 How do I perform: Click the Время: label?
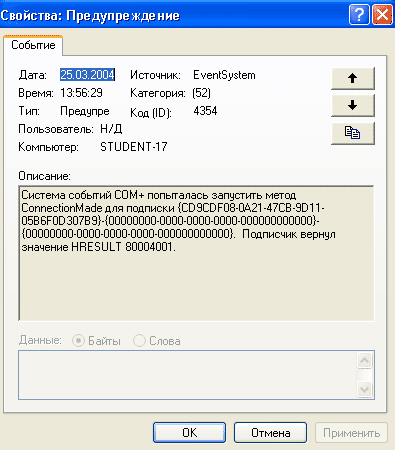36,93
